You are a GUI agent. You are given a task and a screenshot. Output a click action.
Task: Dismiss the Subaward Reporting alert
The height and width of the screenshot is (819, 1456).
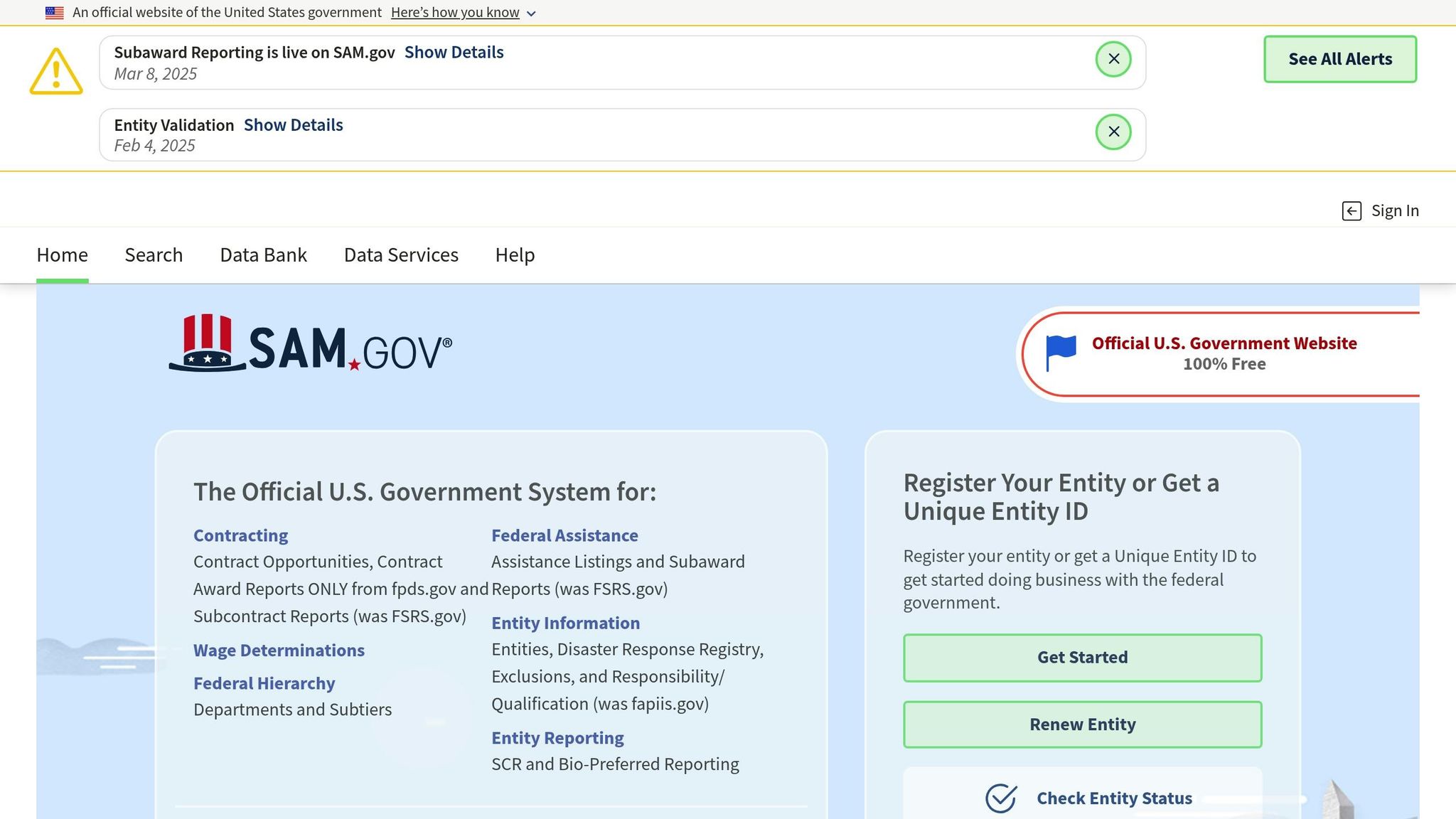(1113, 59)
